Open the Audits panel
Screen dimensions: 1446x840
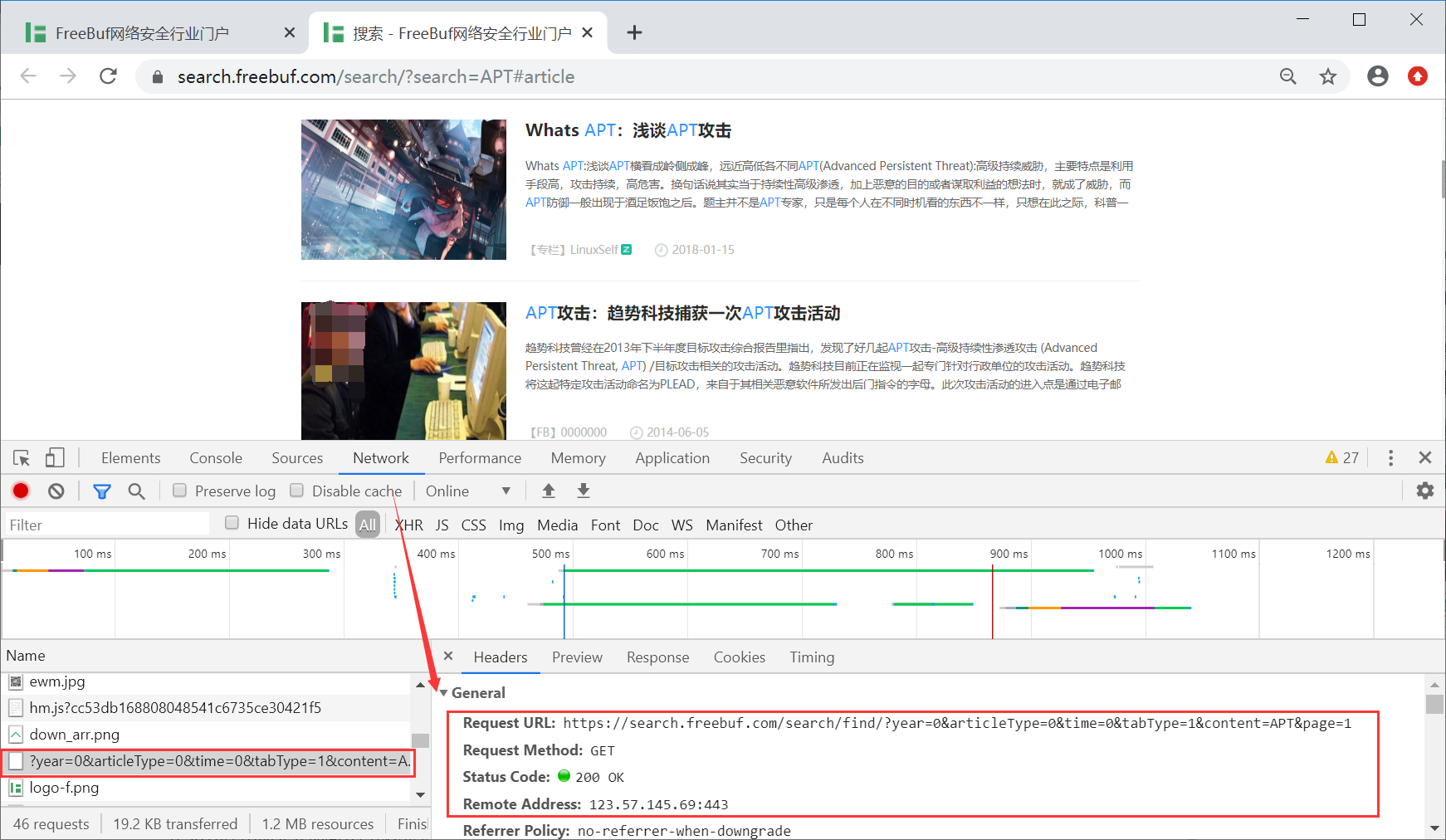843,458
